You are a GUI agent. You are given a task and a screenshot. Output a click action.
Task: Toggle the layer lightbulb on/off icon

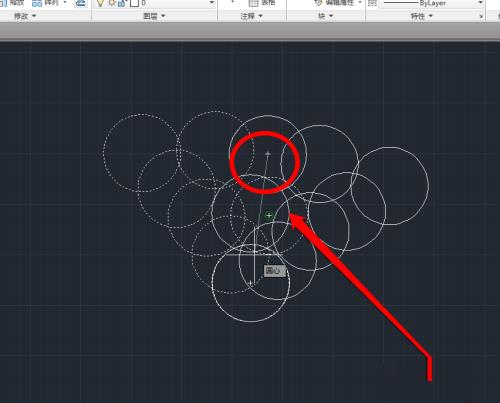[x=100, y=3]
